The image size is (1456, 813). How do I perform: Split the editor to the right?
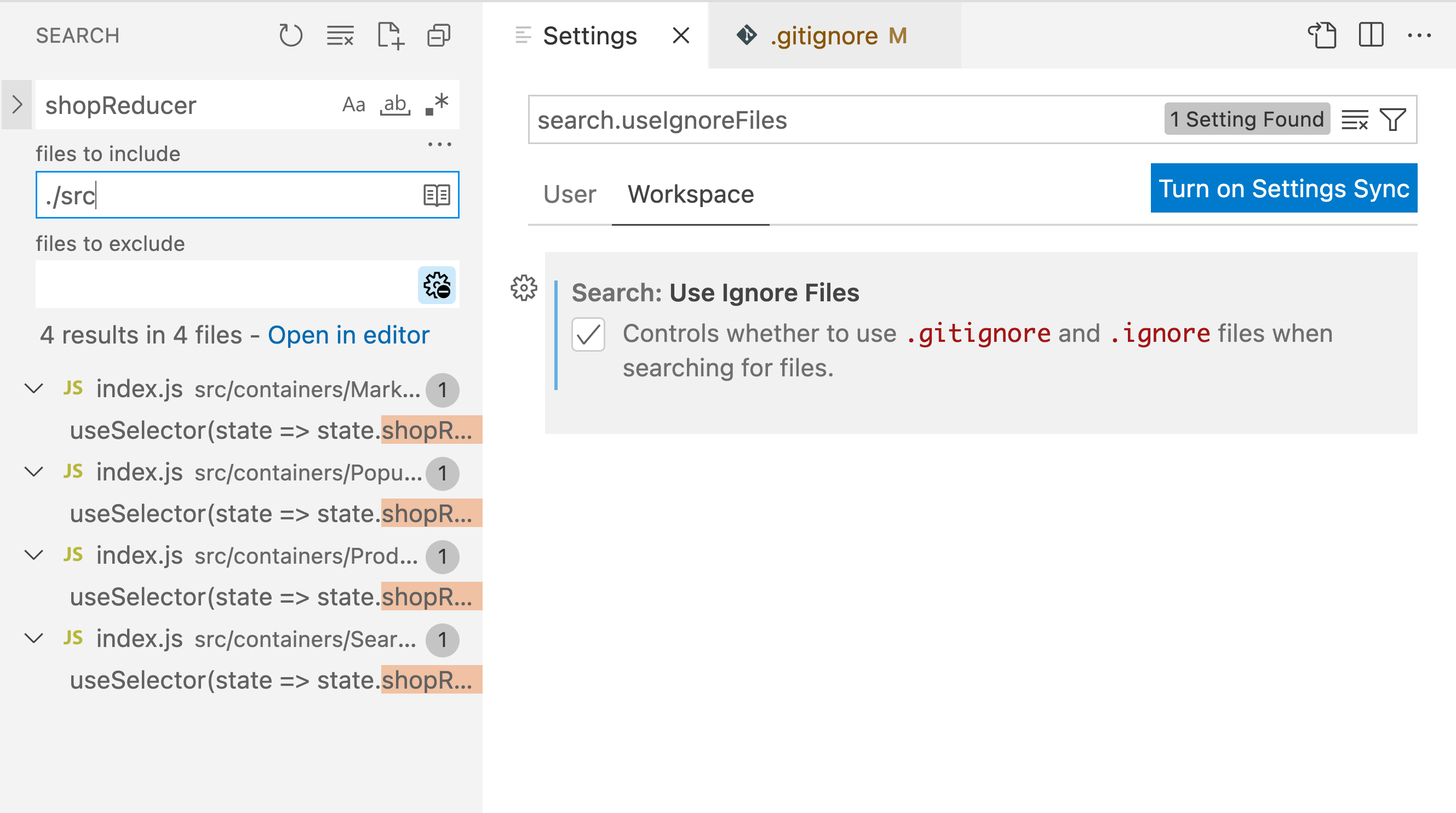coord(1371,35)
